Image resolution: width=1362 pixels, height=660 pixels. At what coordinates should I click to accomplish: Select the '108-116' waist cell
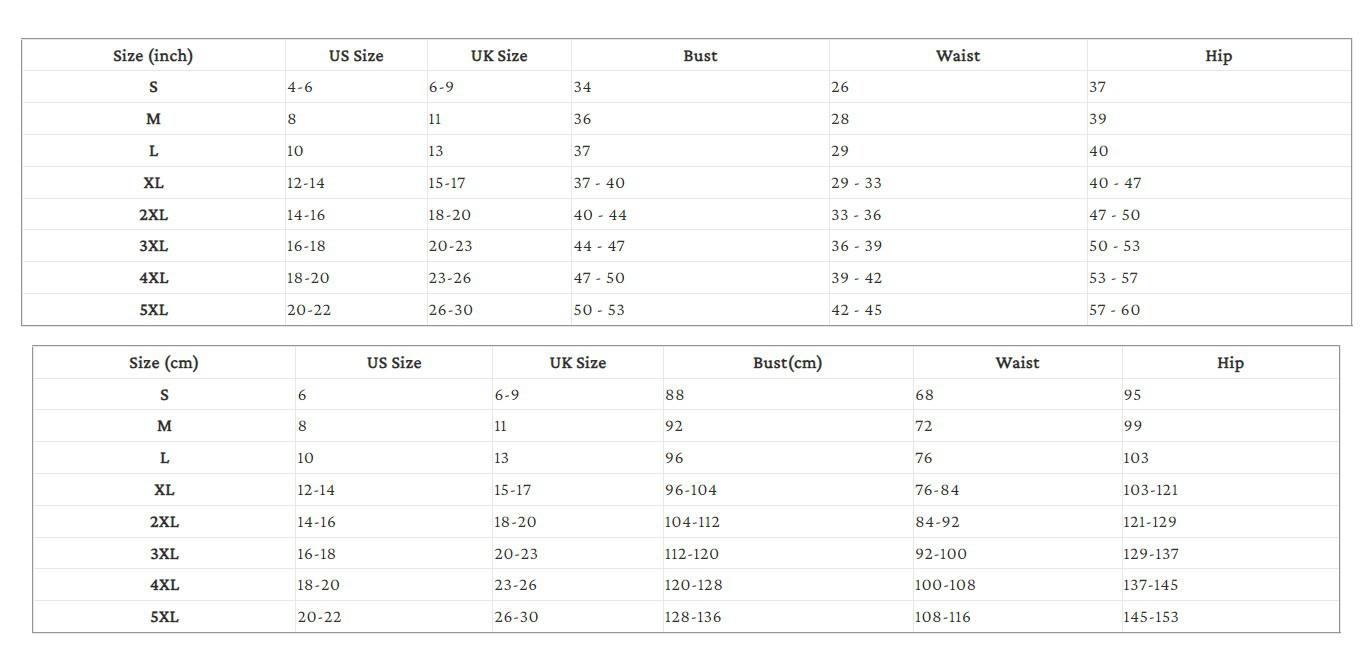click(x=1017, y=617)
